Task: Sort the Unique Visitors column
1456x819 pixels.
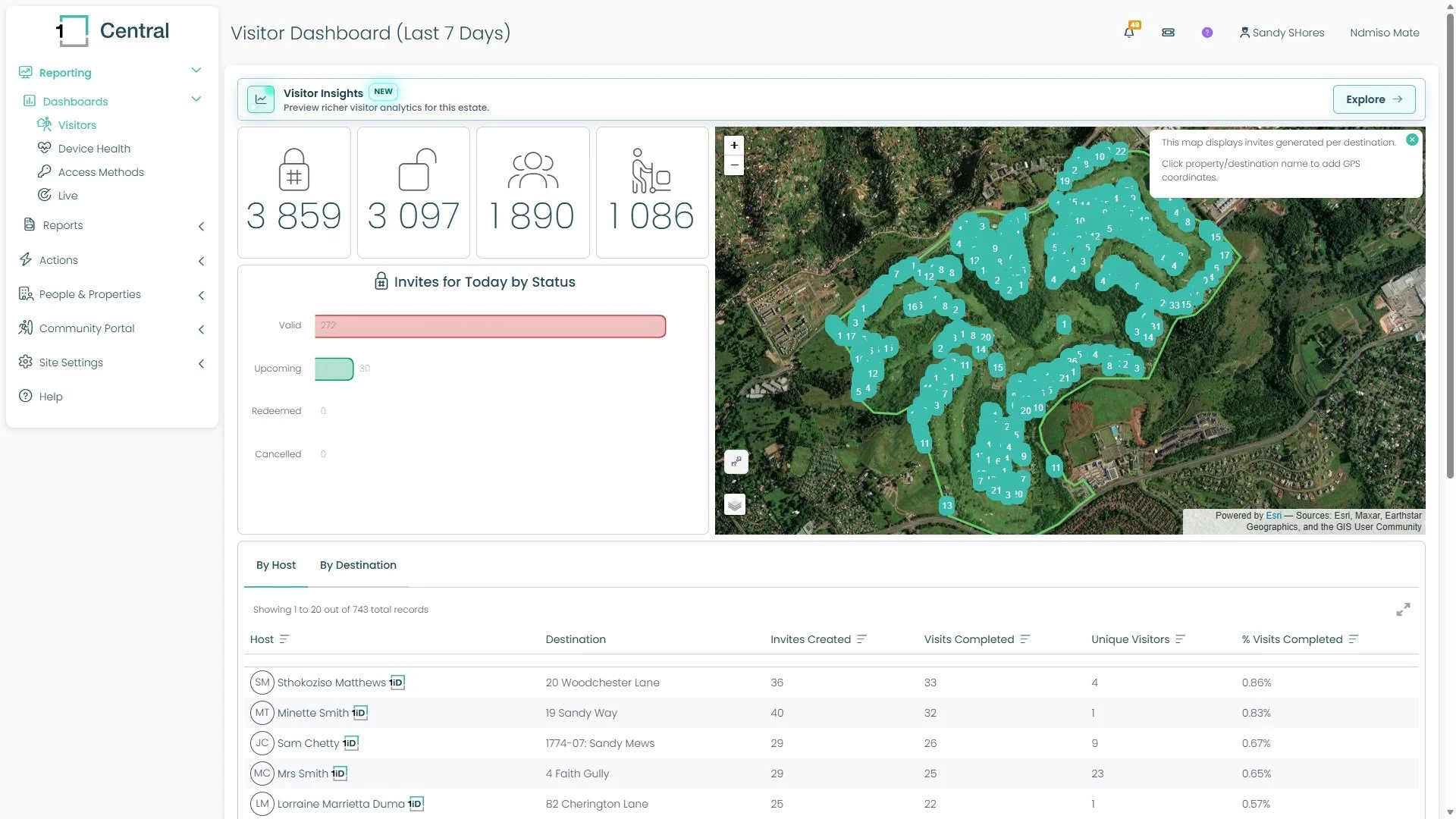Action: [x=1180, y=639]
